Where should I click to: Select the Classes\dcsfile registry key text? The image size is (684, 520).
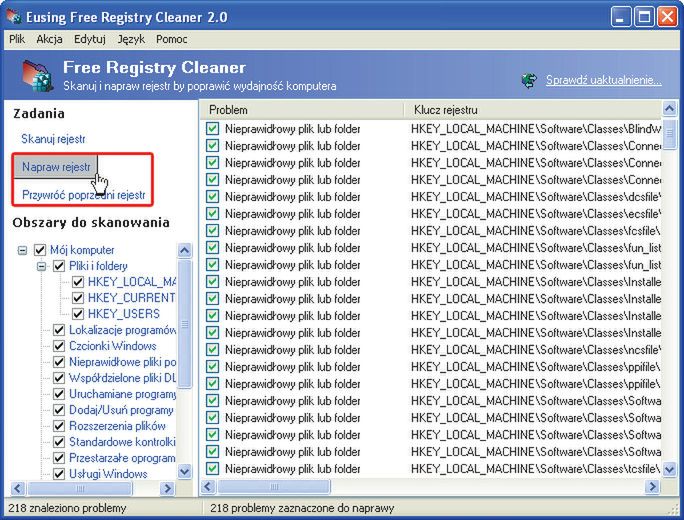pyautogui.click(x=536, y=197)
